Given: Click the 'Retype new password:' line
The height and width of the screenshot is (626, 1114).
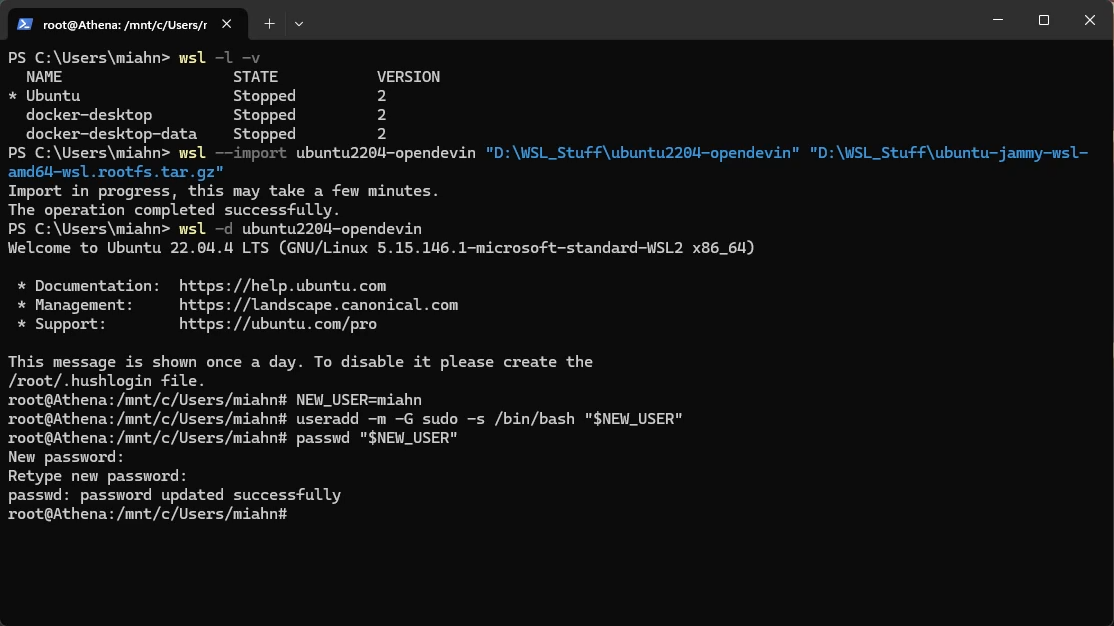Looking at the screenshot, I should click(x=98, y=476).
